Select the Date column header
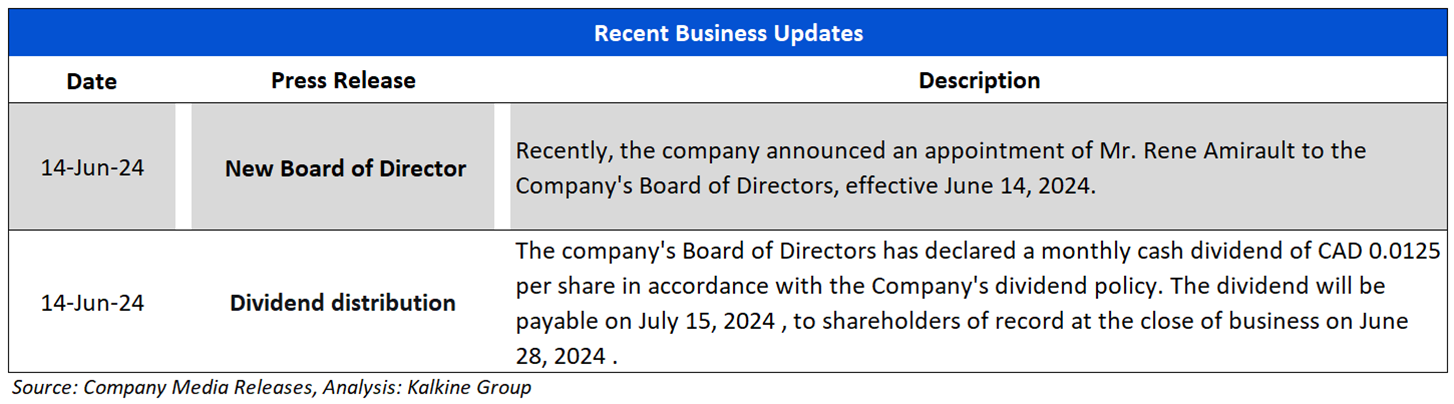The width and height of the screenshot is (1454, 404). click(91, 81)
